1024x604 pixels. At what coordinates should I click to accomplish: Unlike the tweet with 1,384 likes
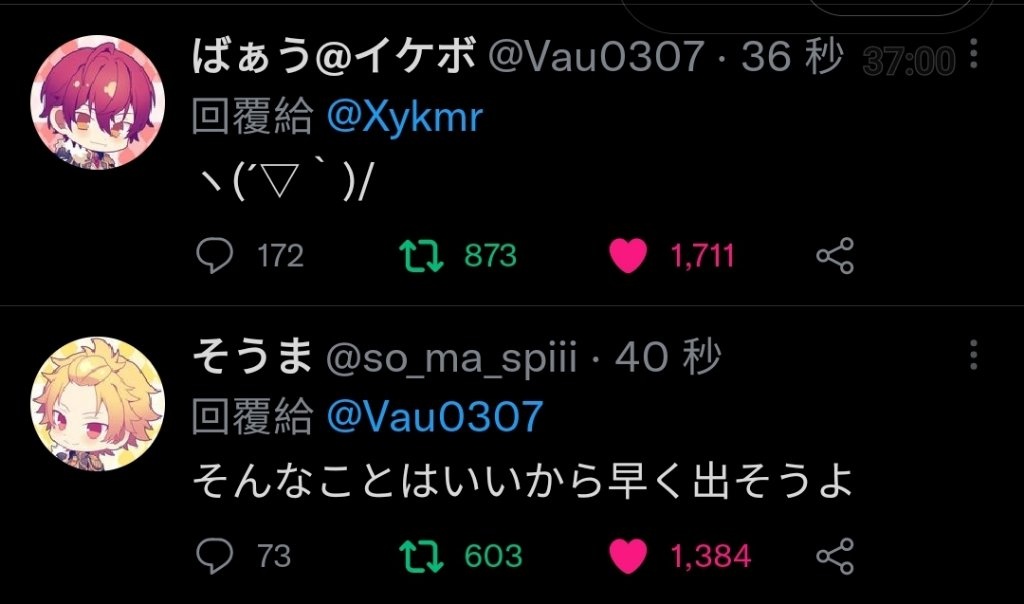point(628,556)
